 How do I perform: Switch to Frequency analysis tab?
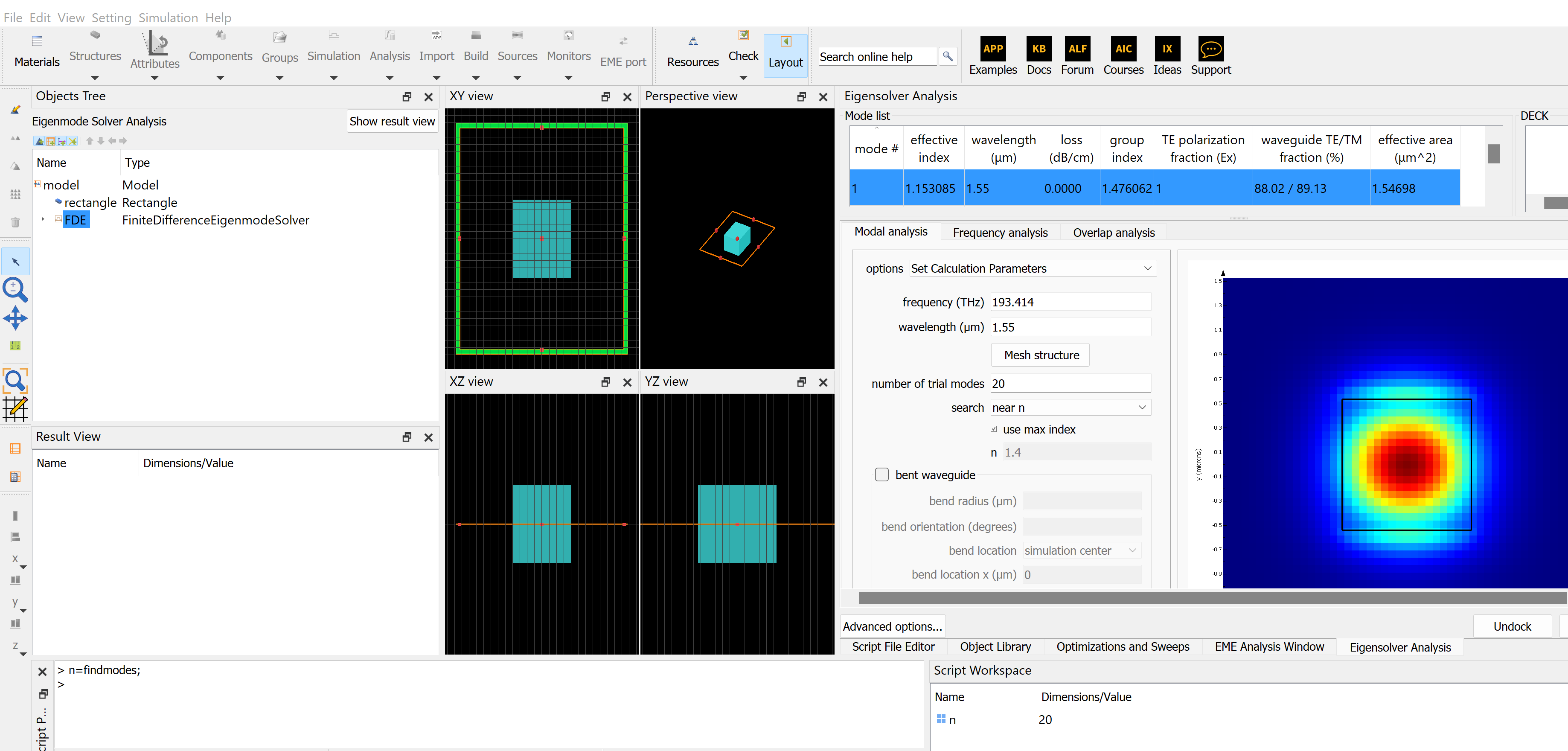pyautogui.click(x=1000, y=233)
